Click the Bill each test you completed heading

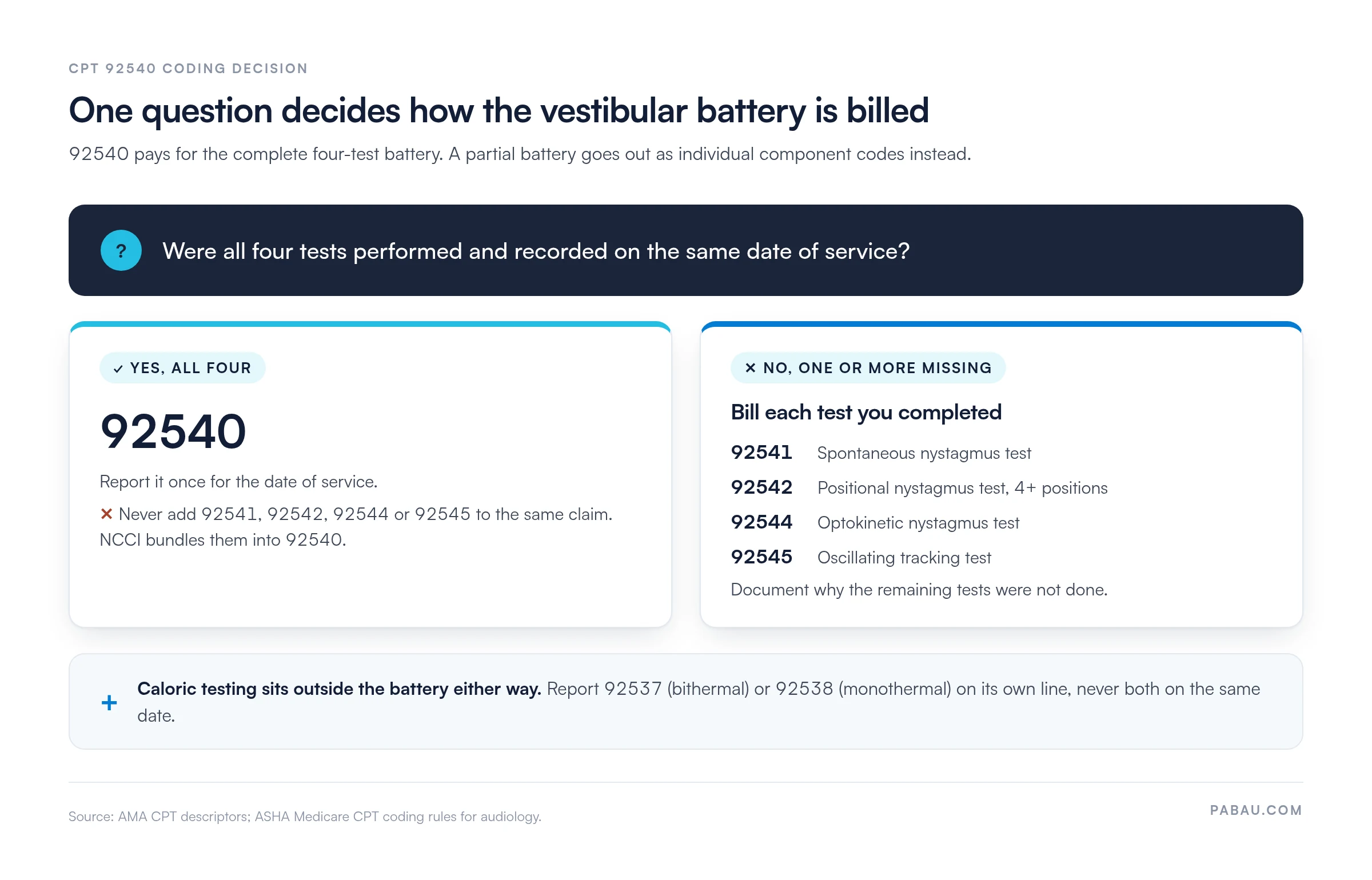tap(866, 412)
